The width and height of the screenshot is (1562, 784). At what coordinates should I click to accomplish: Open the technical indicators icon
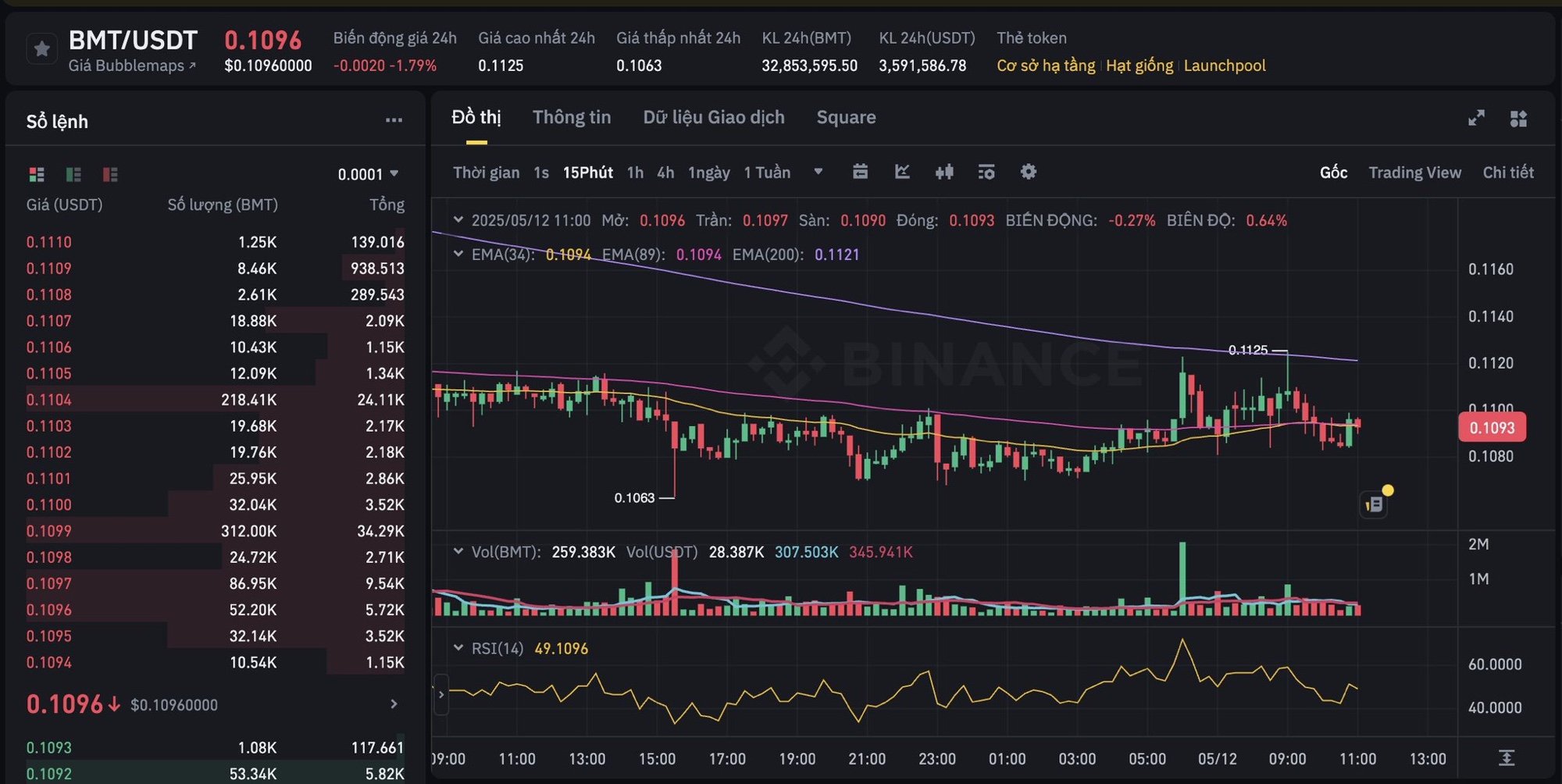point(986,172)
